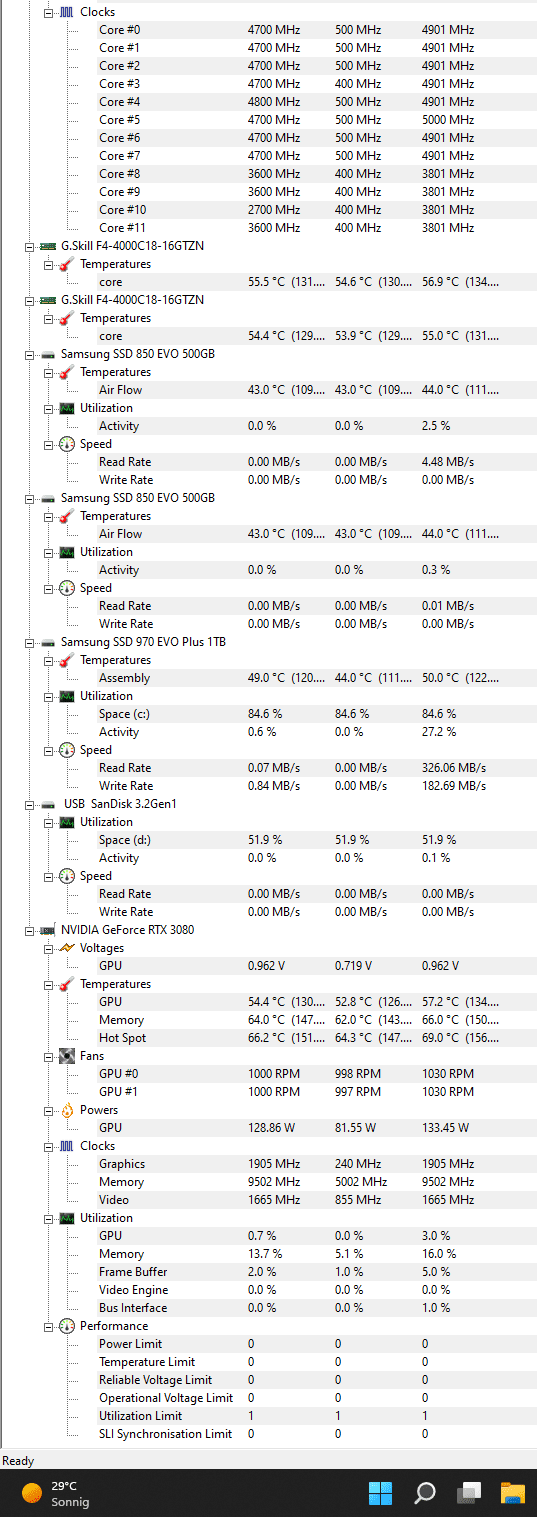Open taskbar search magnifier
Image resolution: width=537 pixels, height=1517 pixels.
tap(425, 1493)
